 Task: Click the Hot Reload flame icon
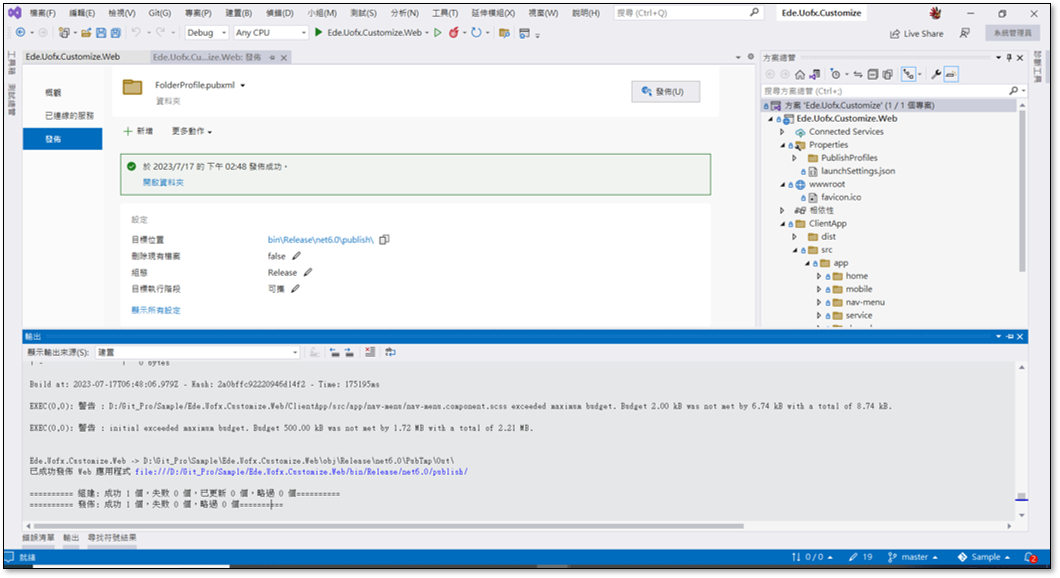pos(454,32)
